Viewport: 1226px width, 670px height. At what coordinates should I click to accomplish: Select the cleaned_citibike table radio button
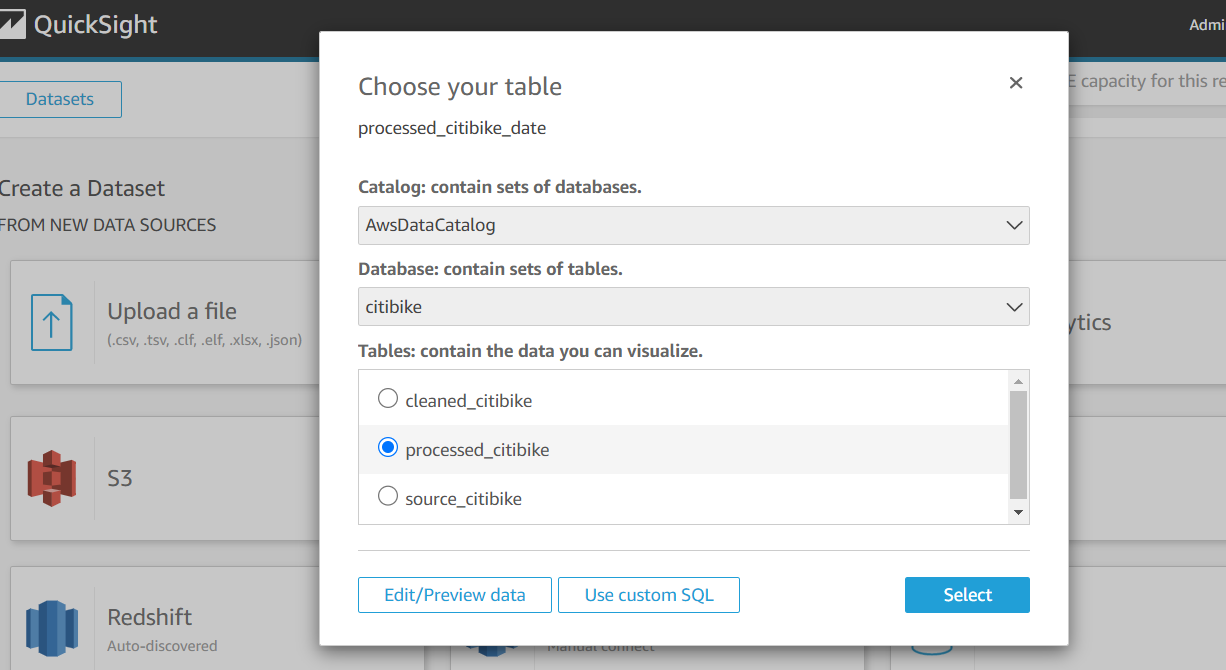(388, 399)
